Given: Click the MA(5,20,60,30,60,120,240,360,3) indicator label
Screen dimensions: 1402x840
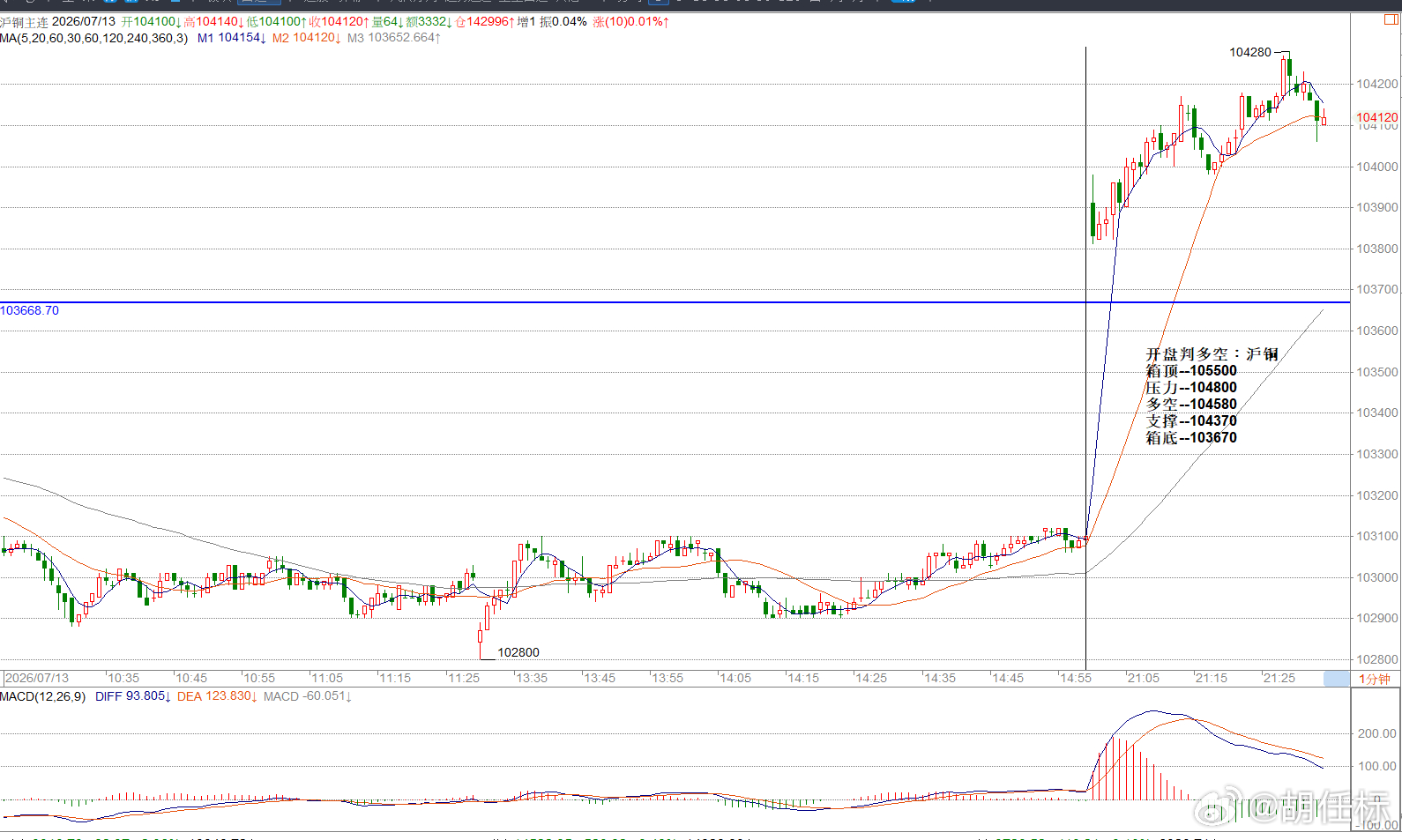Looking at the screenshot, I should pos(93,38).
